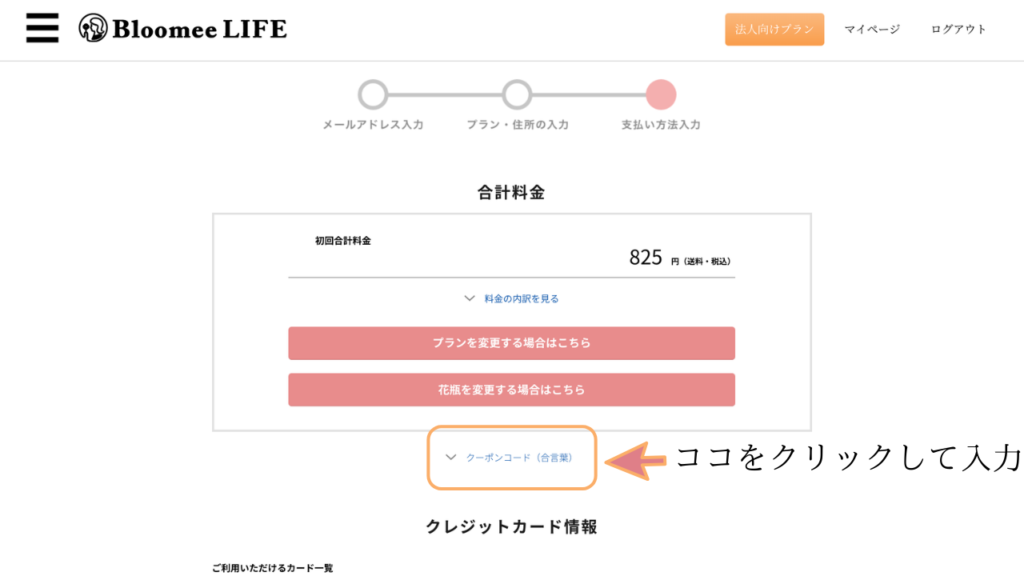Click the ご利用いただけるカード一覧 text
The height and width of the screenshot is (576, 1024).
(272, 568)
